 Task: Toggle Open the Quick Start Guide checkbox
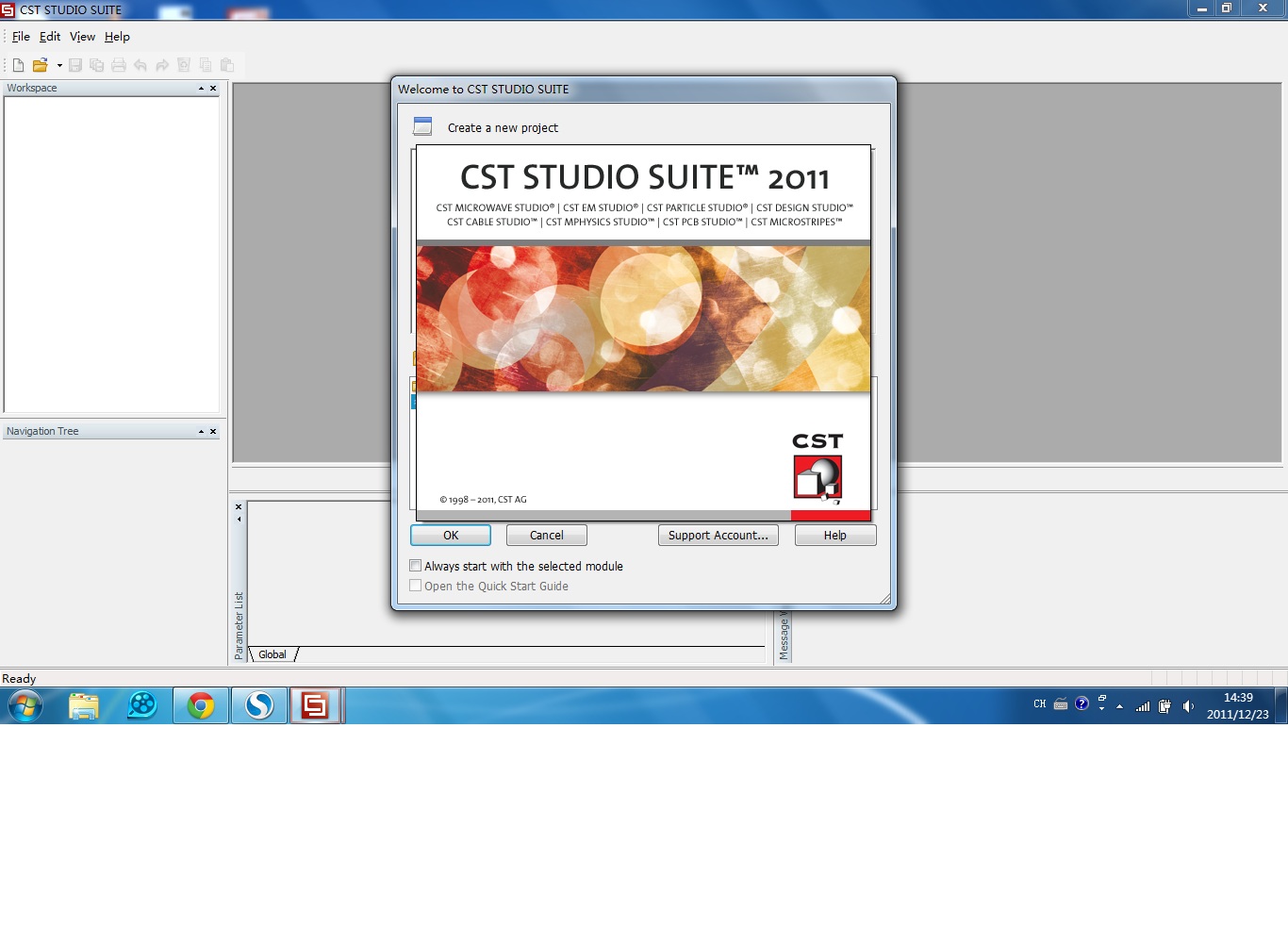tap(416, 586)
